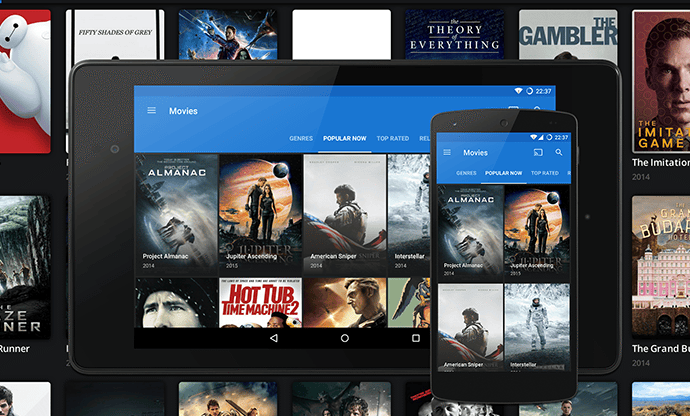Tap the Wi-Fi status icon on the phone
Viewport: 690px width, 416px height.
533,137
